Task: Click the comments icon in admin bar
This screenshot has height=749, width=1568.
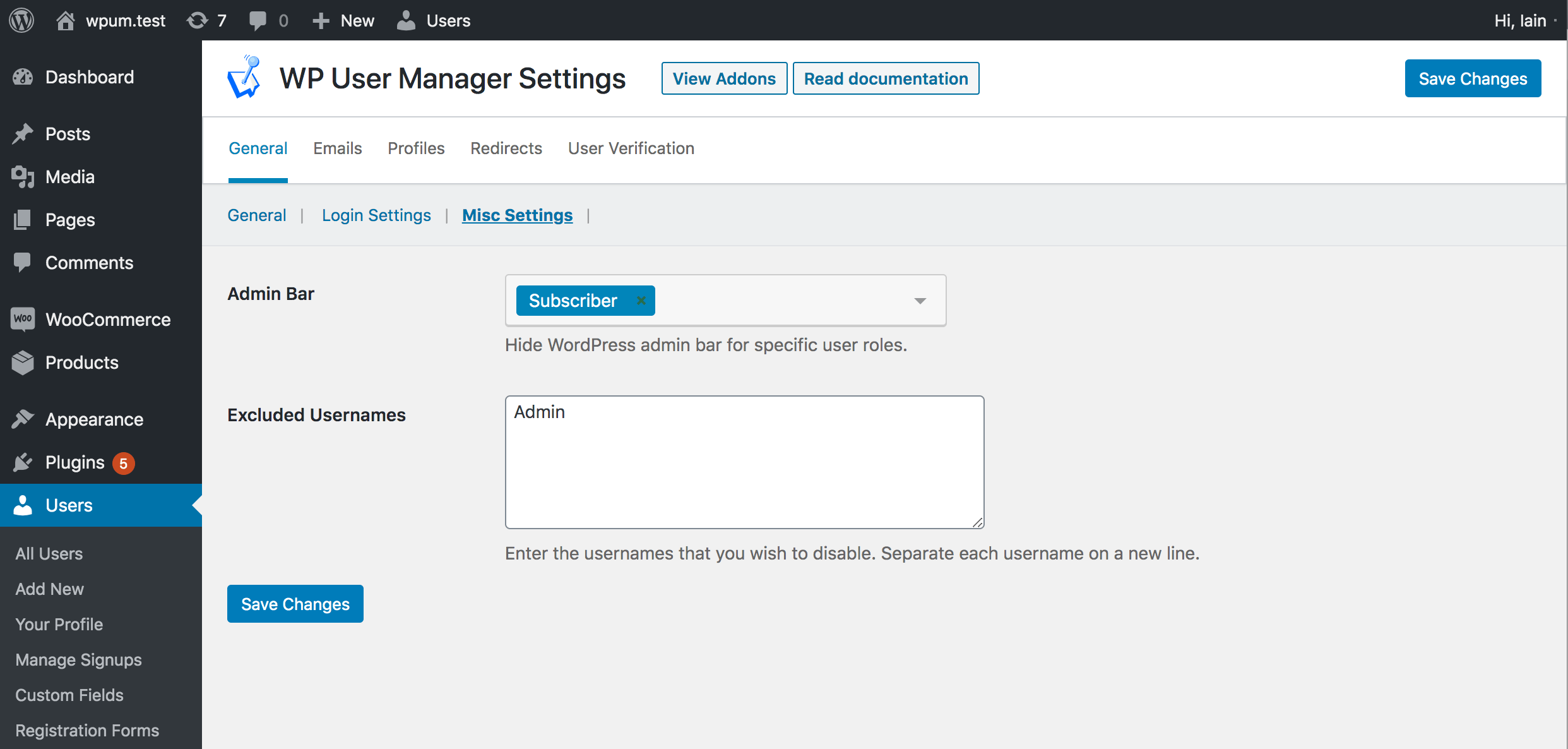Action: (258, 20)
